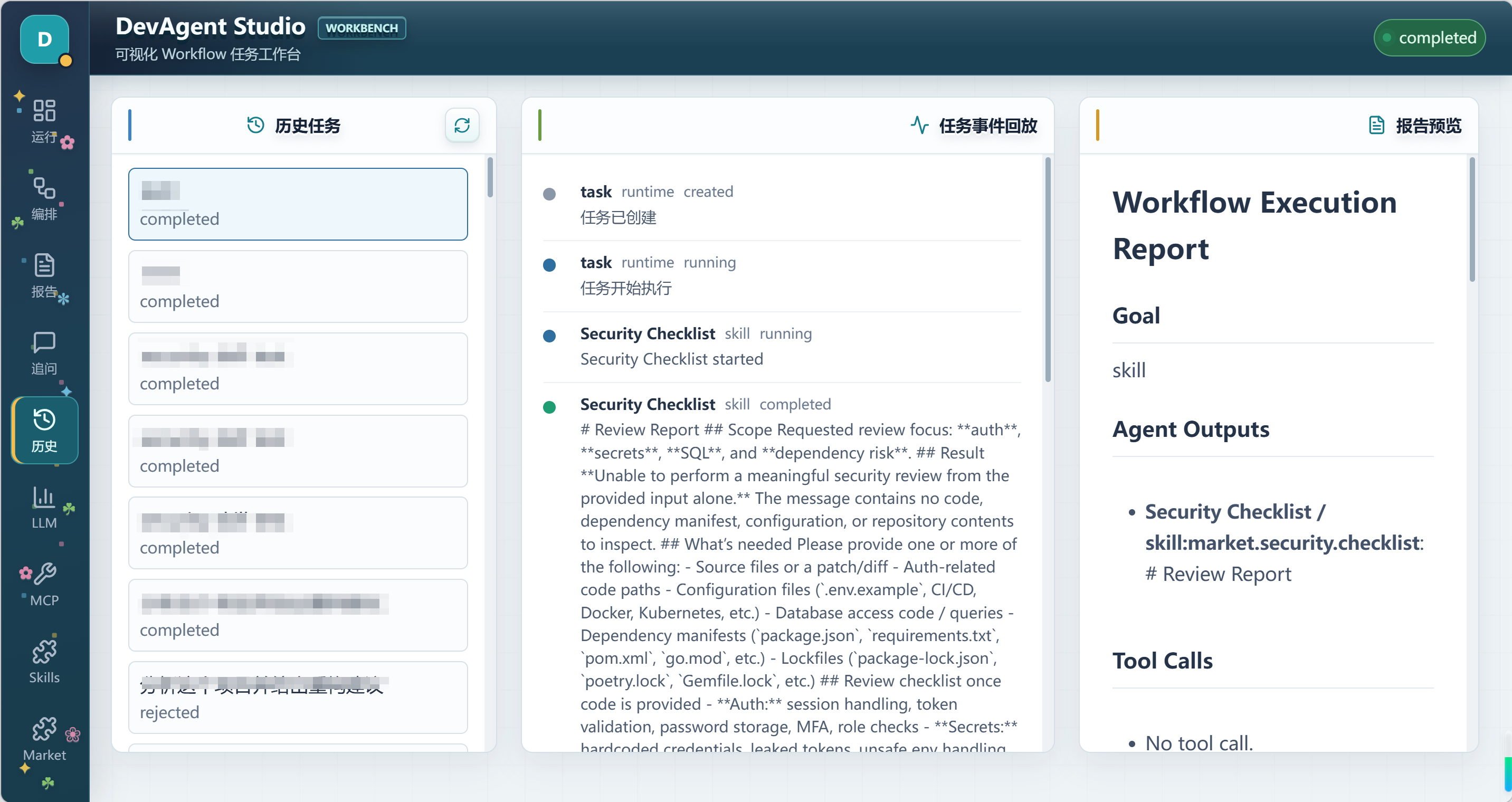Click the 'Tool Calls' heading

[1162, 660]
